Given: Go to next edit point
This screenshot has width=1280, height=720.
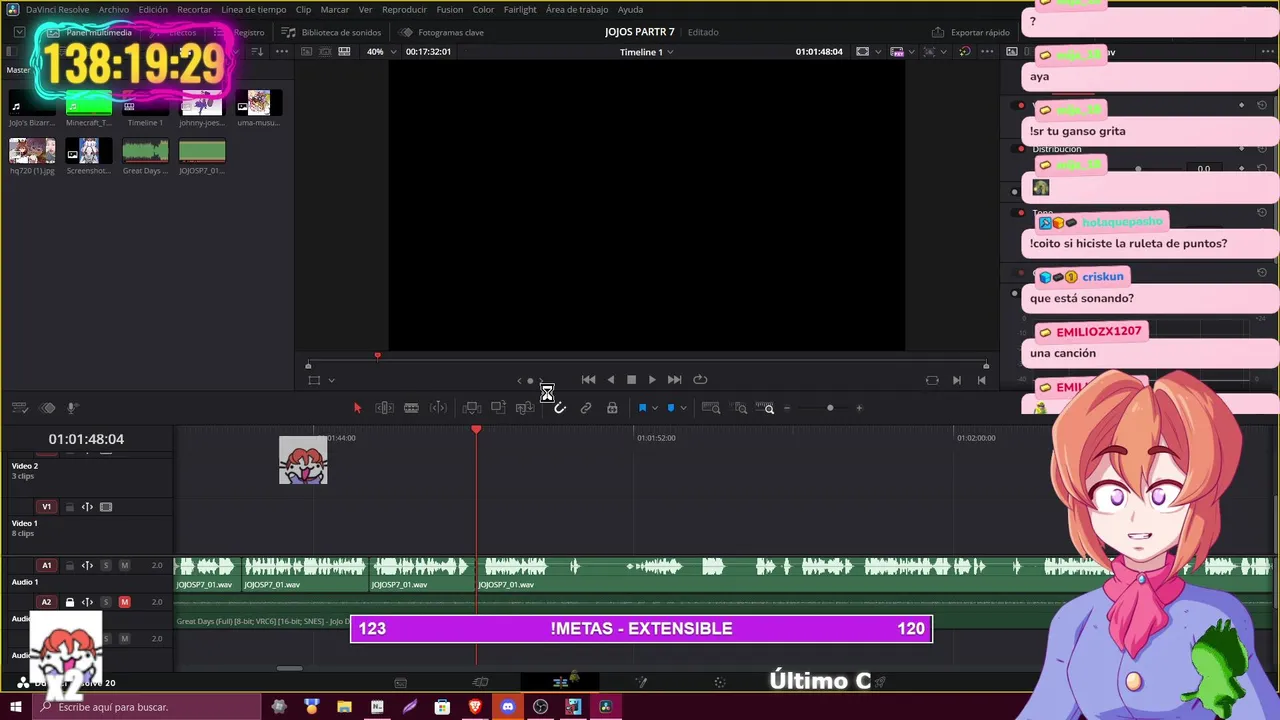Looking at the screenshot, I should pyautogui.click(x=957, y=380).
